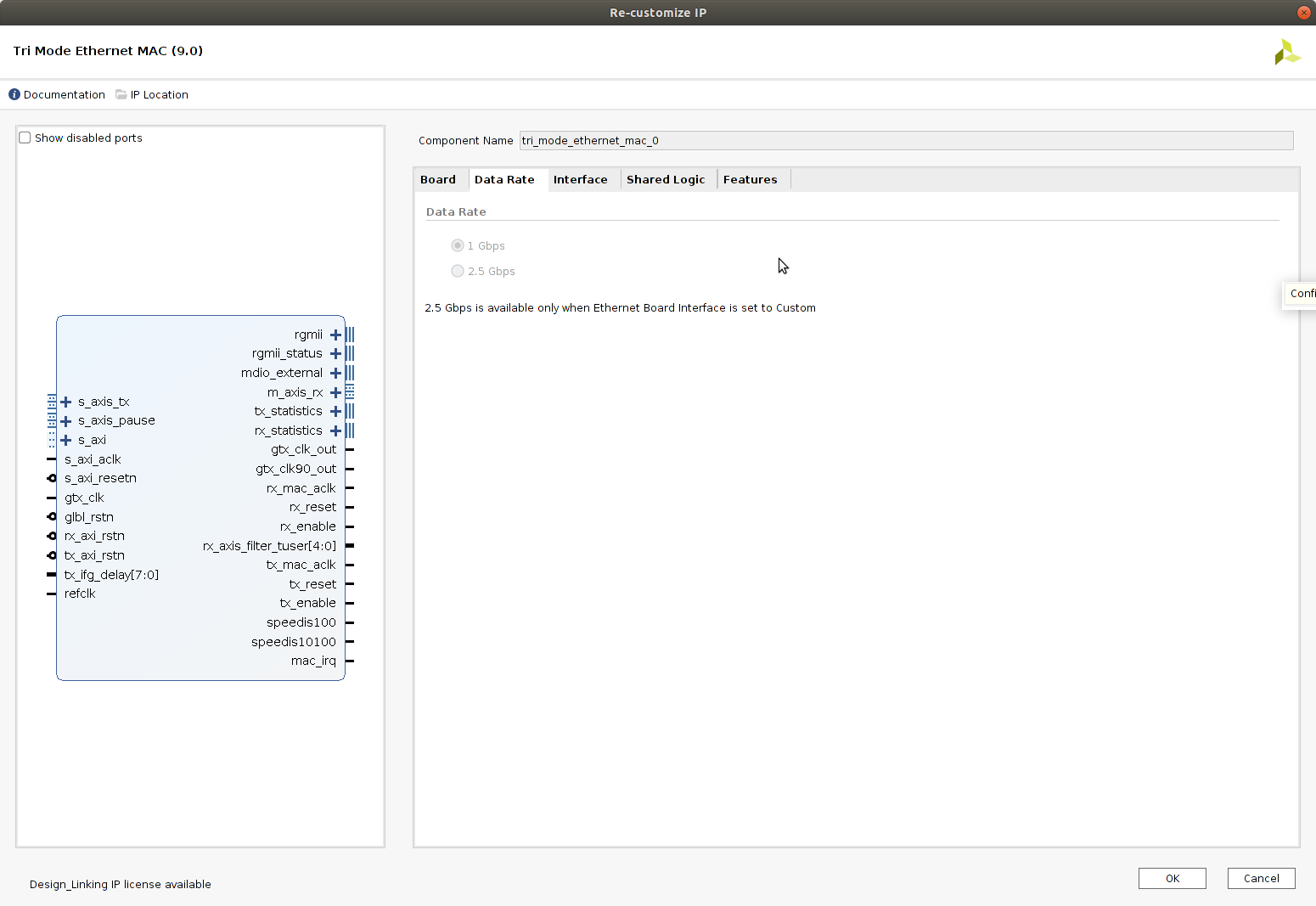
Task: Click the tx_enable port label
Action: [x=308, y=603]
